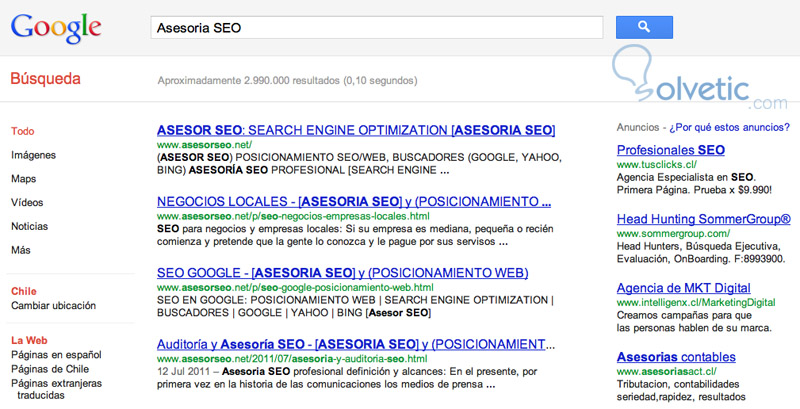The height and width of the screenshot is (409, 800).
Task: Click ¿Por qué estos anuncios? link
Action: 731,128
